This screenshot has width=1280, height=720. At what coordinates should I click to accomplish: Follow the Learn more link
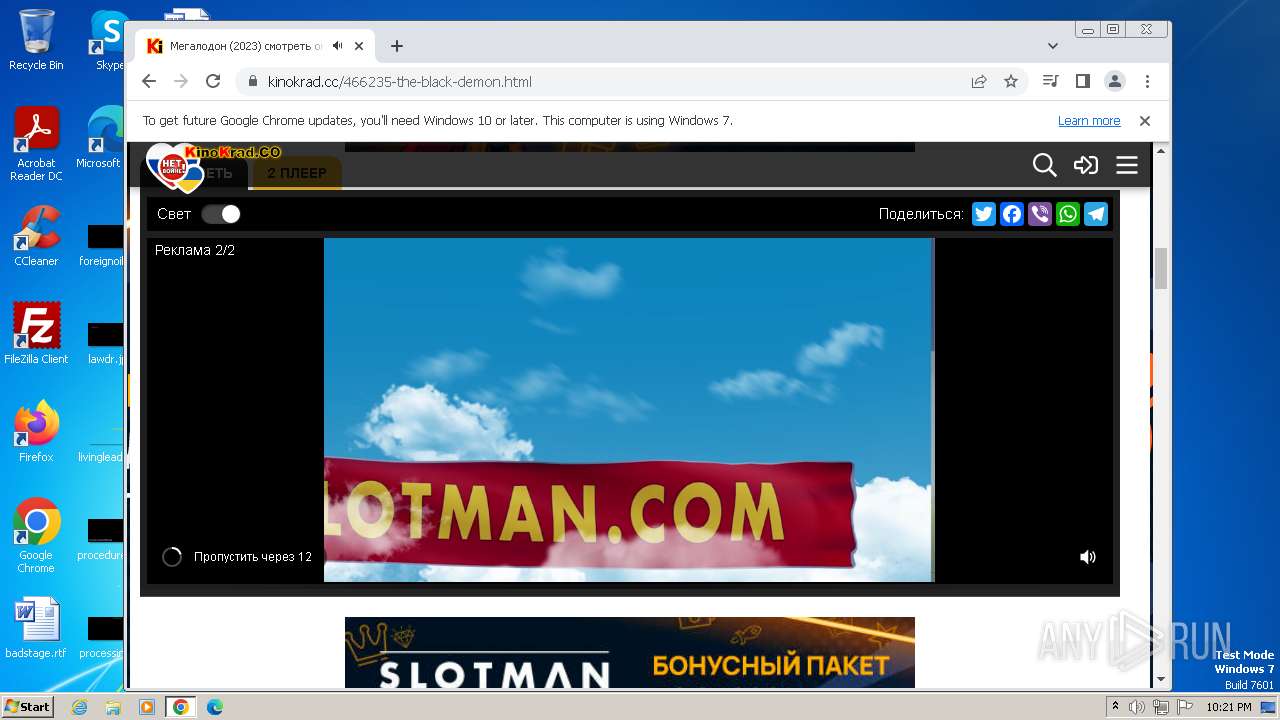pos(1089,121)
